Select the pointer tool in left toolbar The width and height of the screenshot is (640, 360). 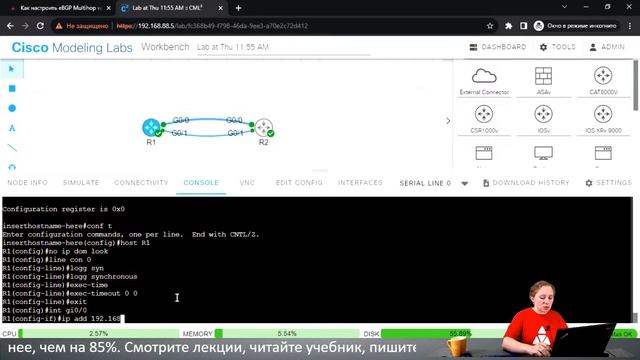(x=11, y=69)
